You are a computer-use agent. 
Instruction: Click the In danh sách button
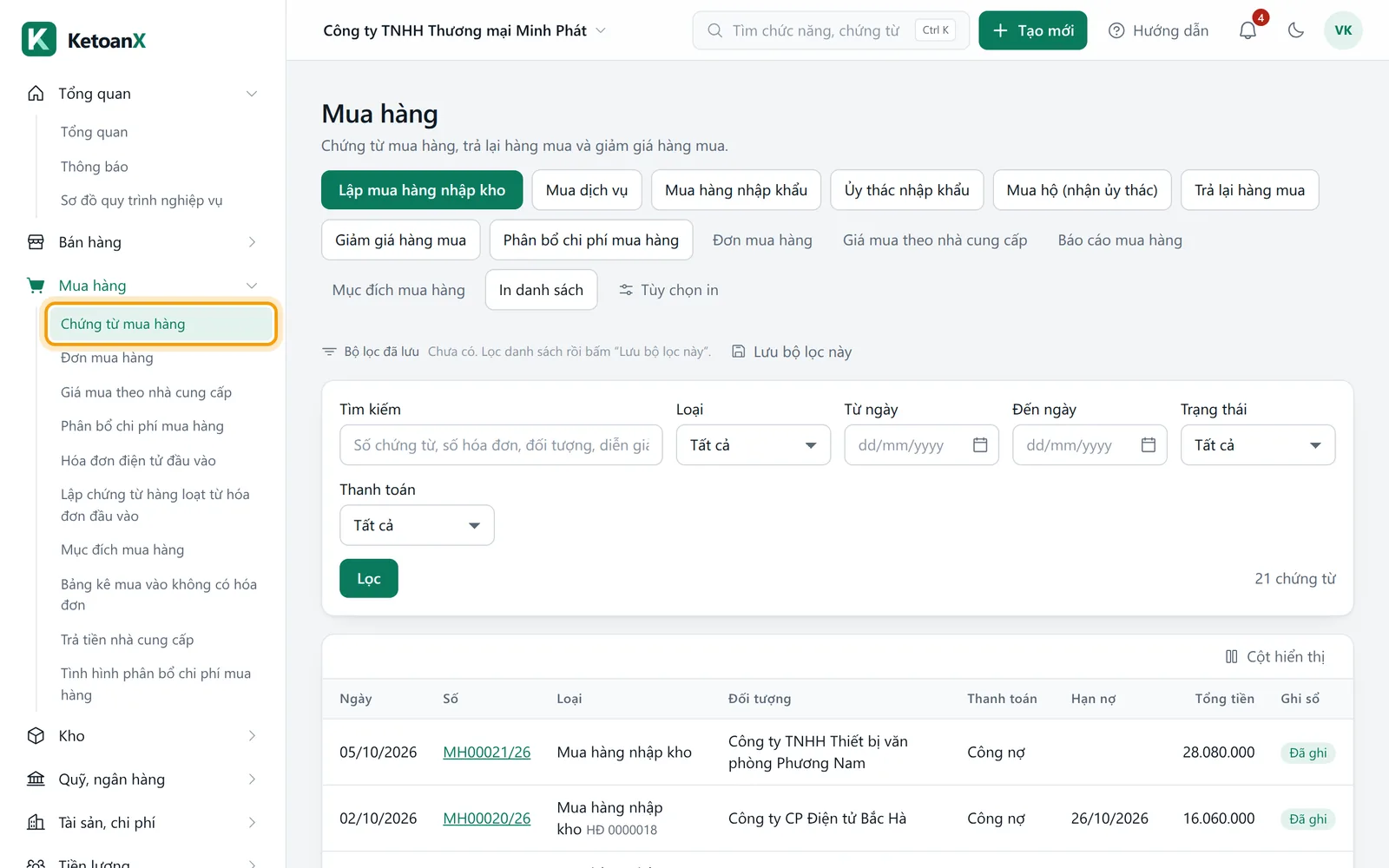click(x=541, y=290)
